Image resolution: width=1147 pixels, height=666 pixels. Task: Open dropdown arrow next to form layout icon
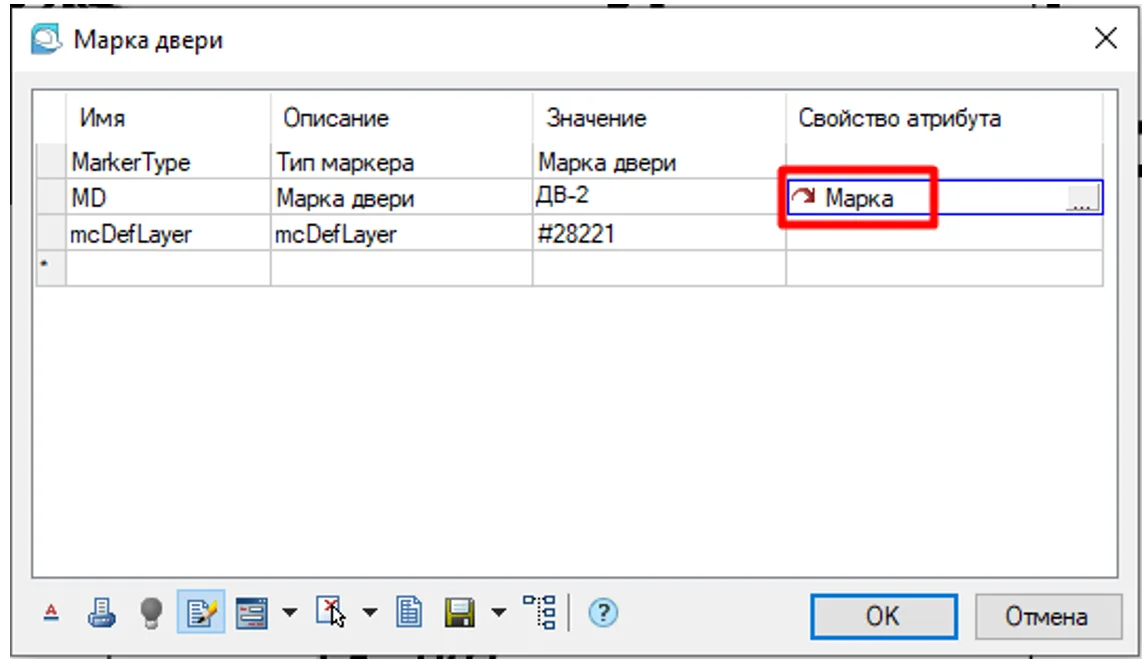pyautogui.click(x=288, y=613)
